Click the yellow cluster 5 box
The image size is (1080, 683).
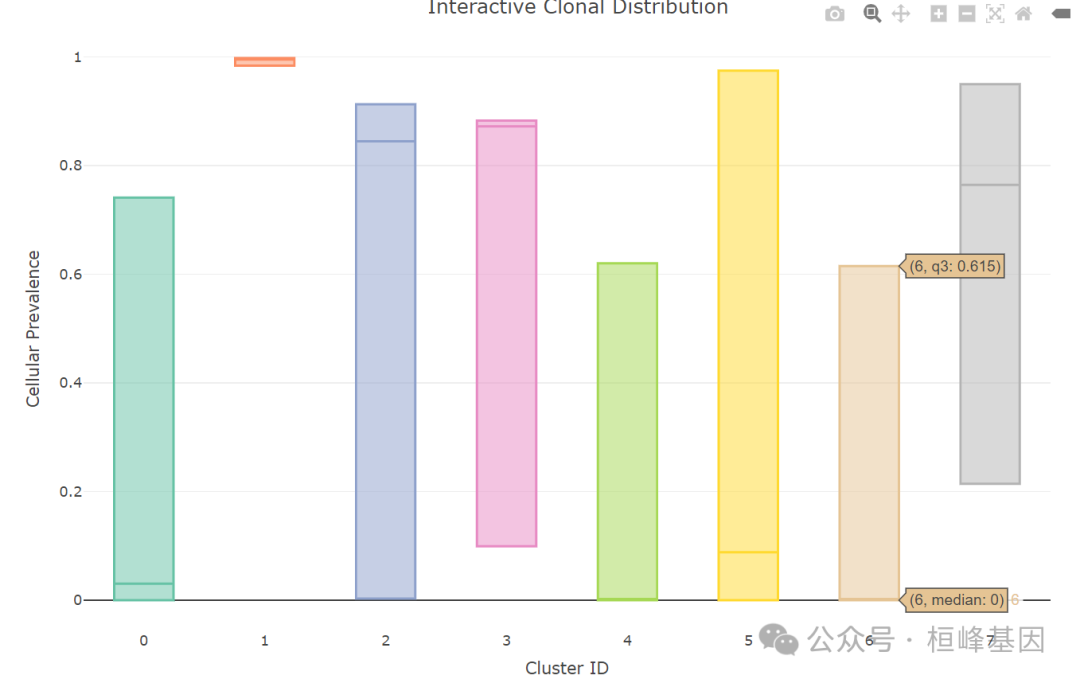(748, 330)
